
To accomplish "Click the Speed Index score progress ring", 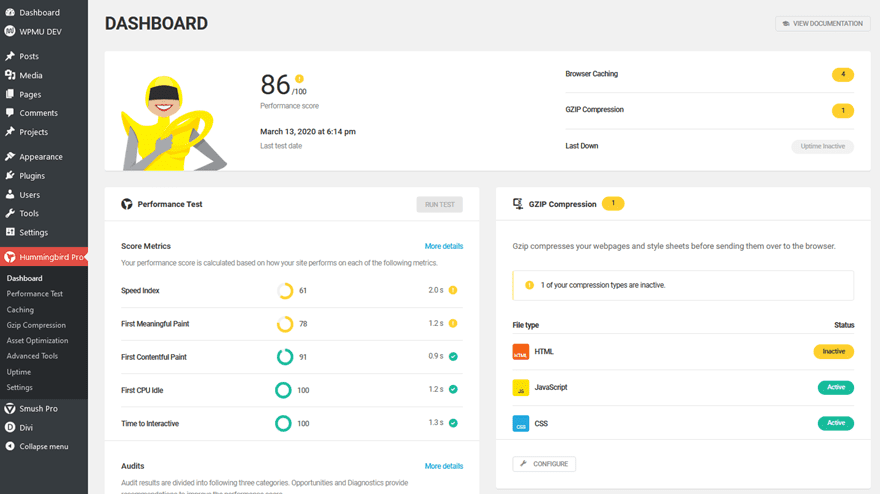I will (285, 291).
